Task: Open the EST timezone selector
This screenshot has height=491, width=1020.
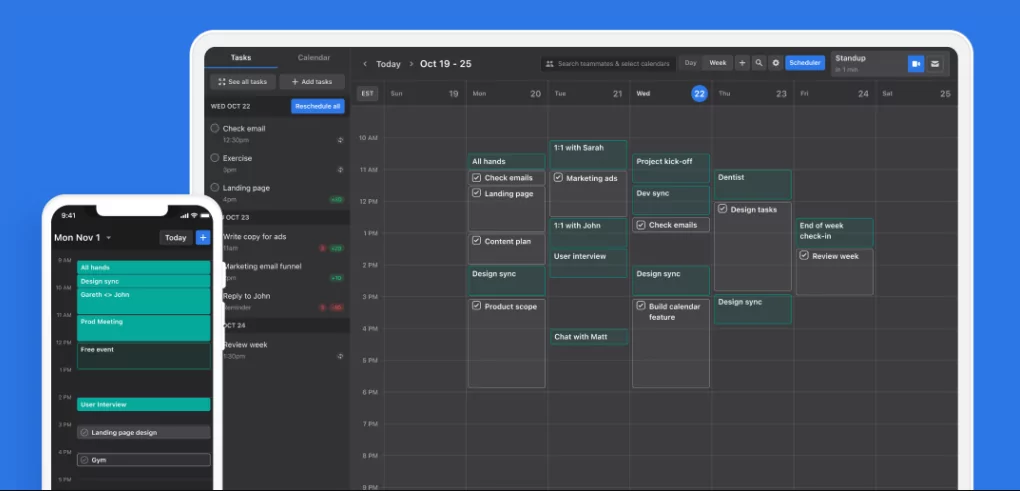Action: [368, 94]
